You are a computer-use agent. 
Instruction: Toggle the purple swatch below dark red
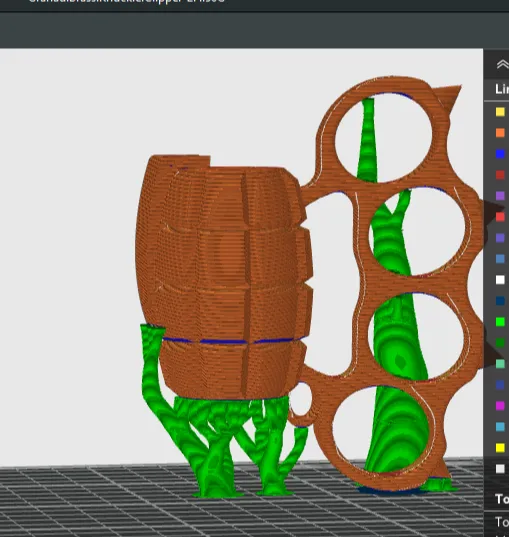coord(500,196)
